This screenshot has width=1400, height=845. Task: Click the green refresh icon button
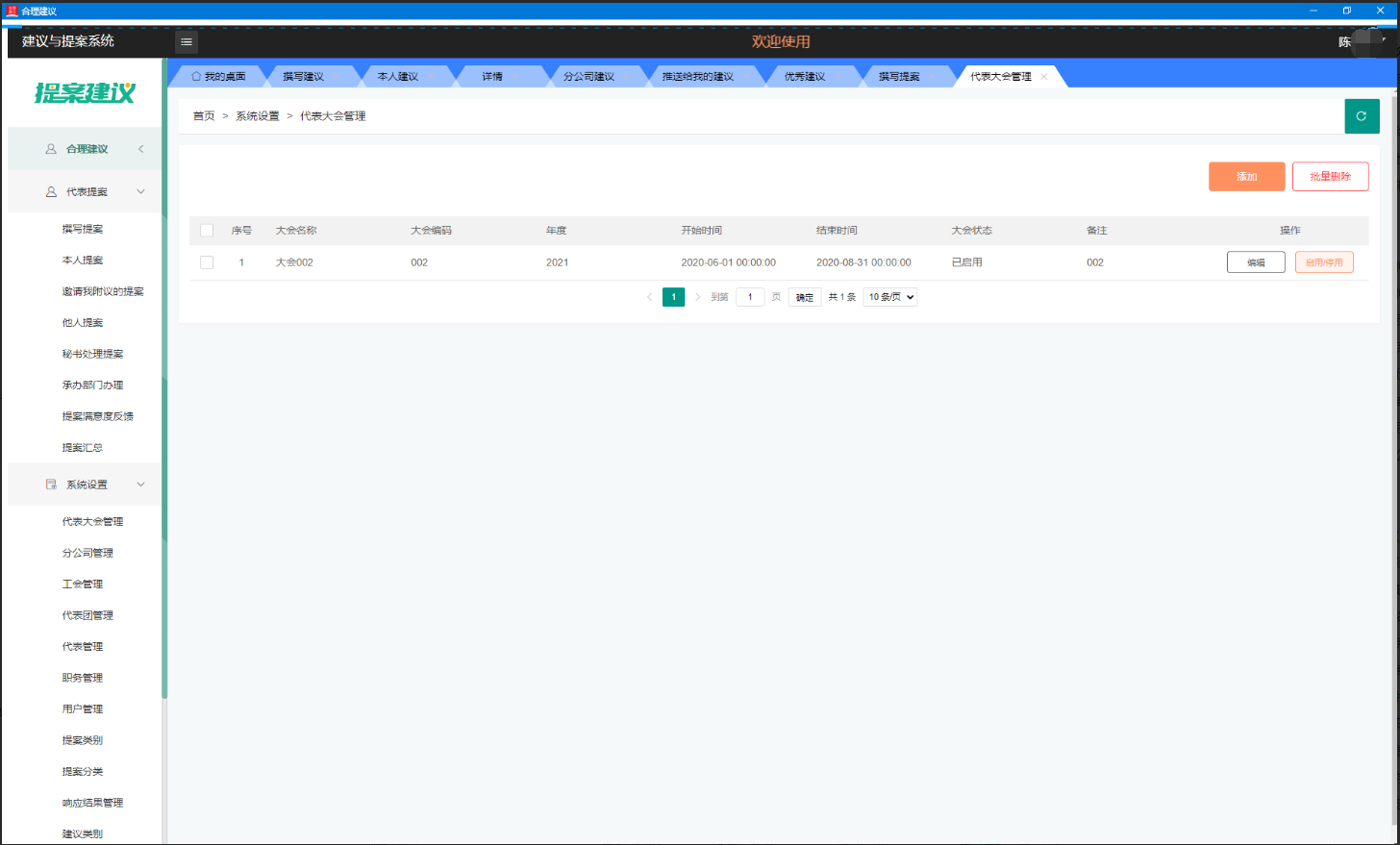click(x=1361, y=116)
